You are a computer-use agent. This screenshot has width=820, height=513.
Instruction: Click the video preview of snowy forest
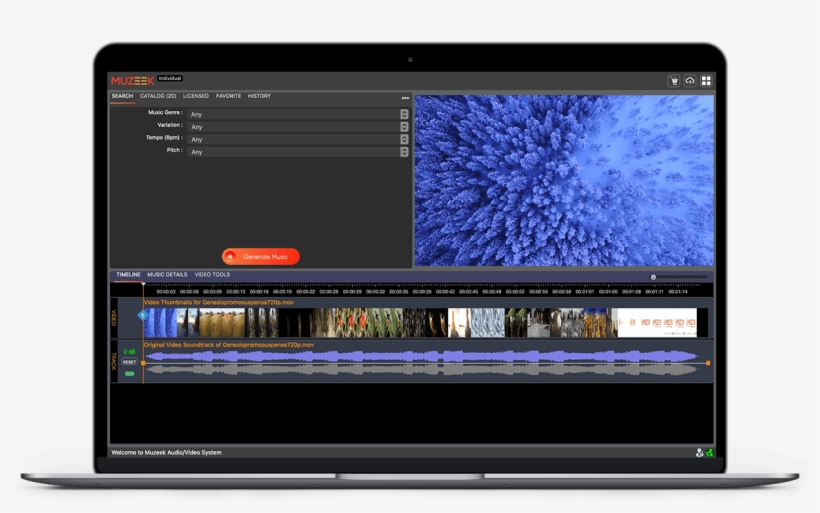[564, 180]
